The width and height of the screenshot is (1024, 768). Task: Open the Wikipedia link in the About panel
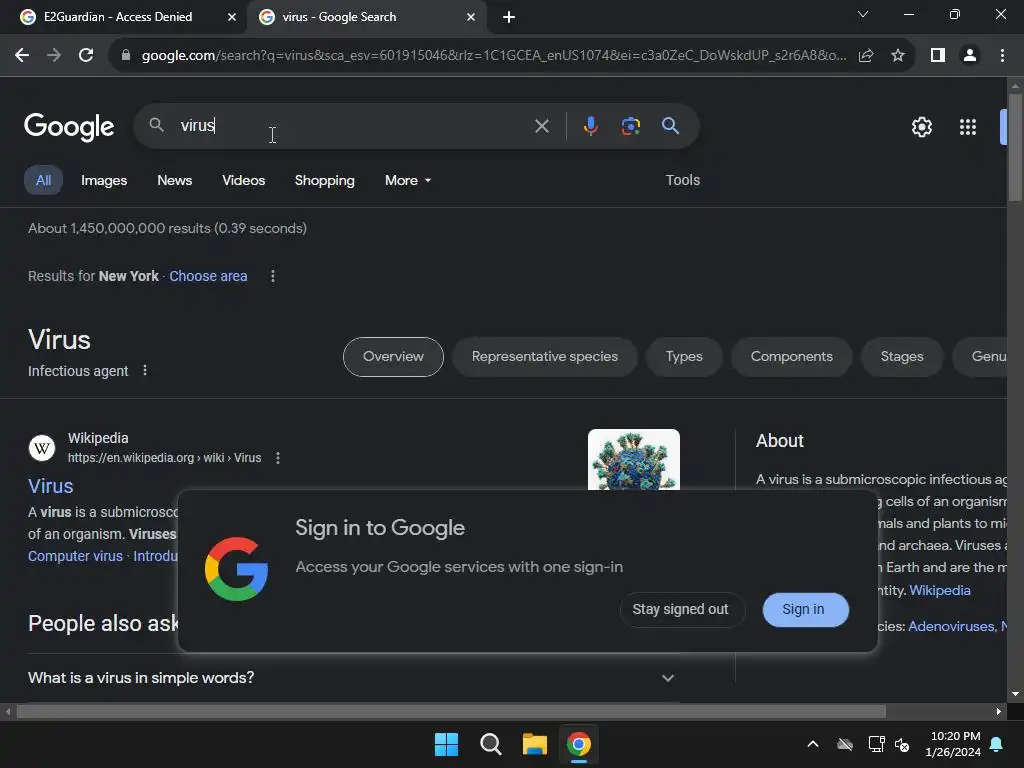(940, 590)
